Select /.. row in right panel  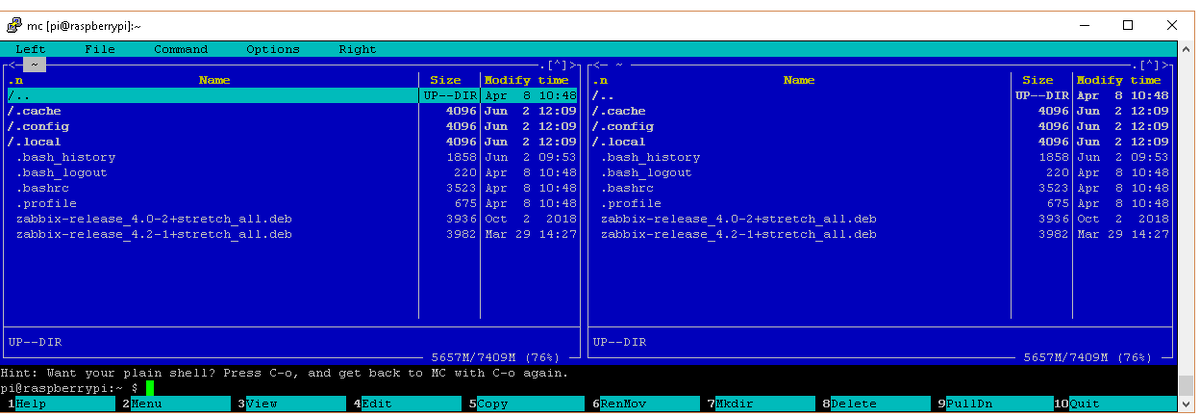[x=880, y=96]
